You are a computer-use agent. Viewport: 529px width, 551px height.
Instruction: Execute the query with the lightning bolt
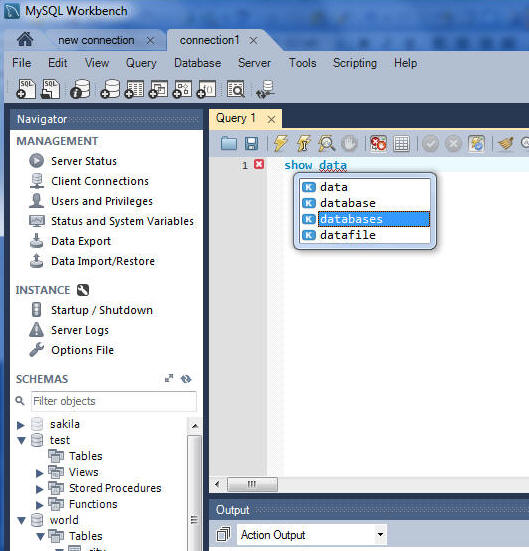[x=280, y=143]
